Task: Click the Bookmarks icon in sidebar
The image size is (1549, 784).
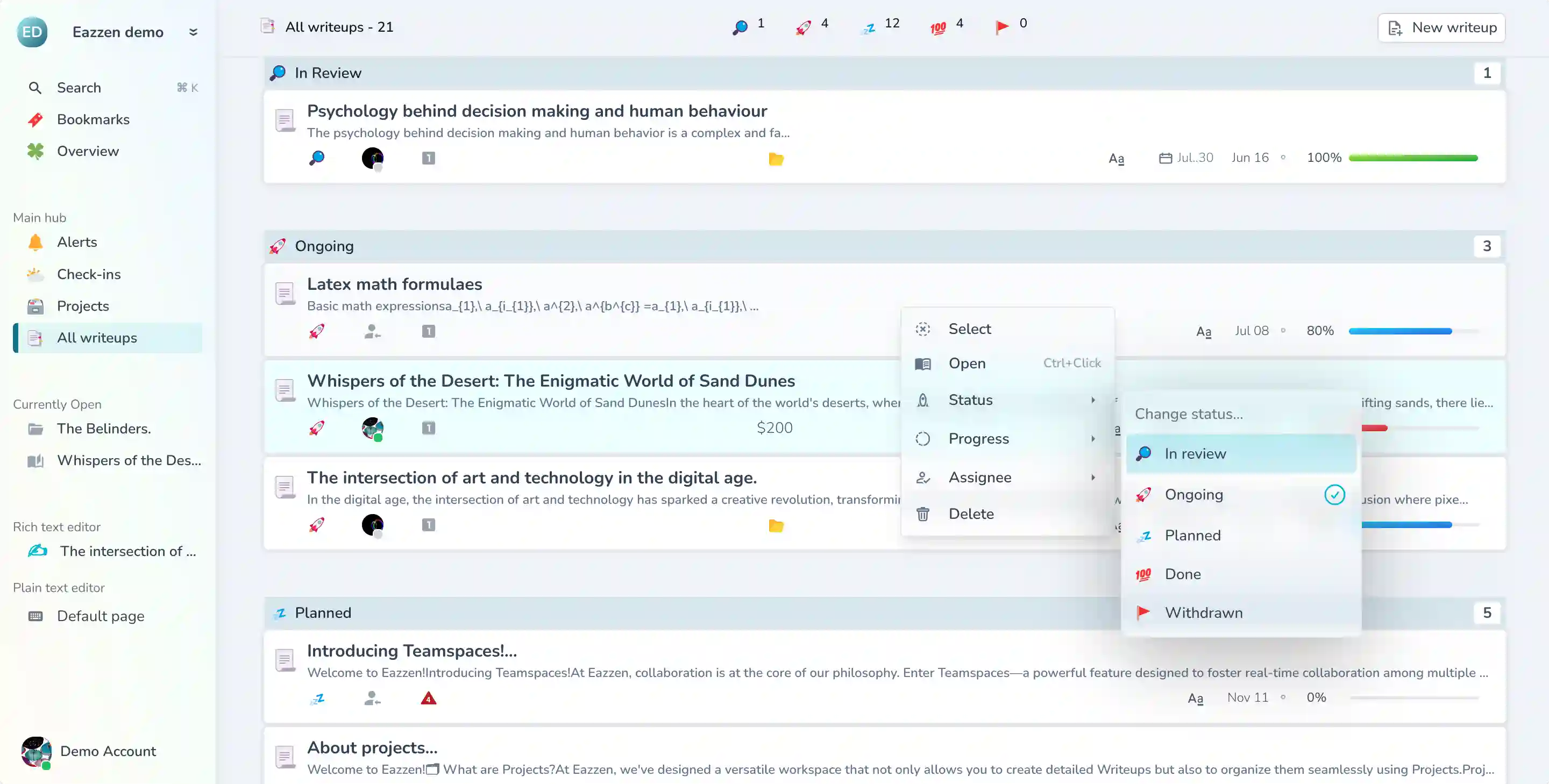Action: [35, 120]
